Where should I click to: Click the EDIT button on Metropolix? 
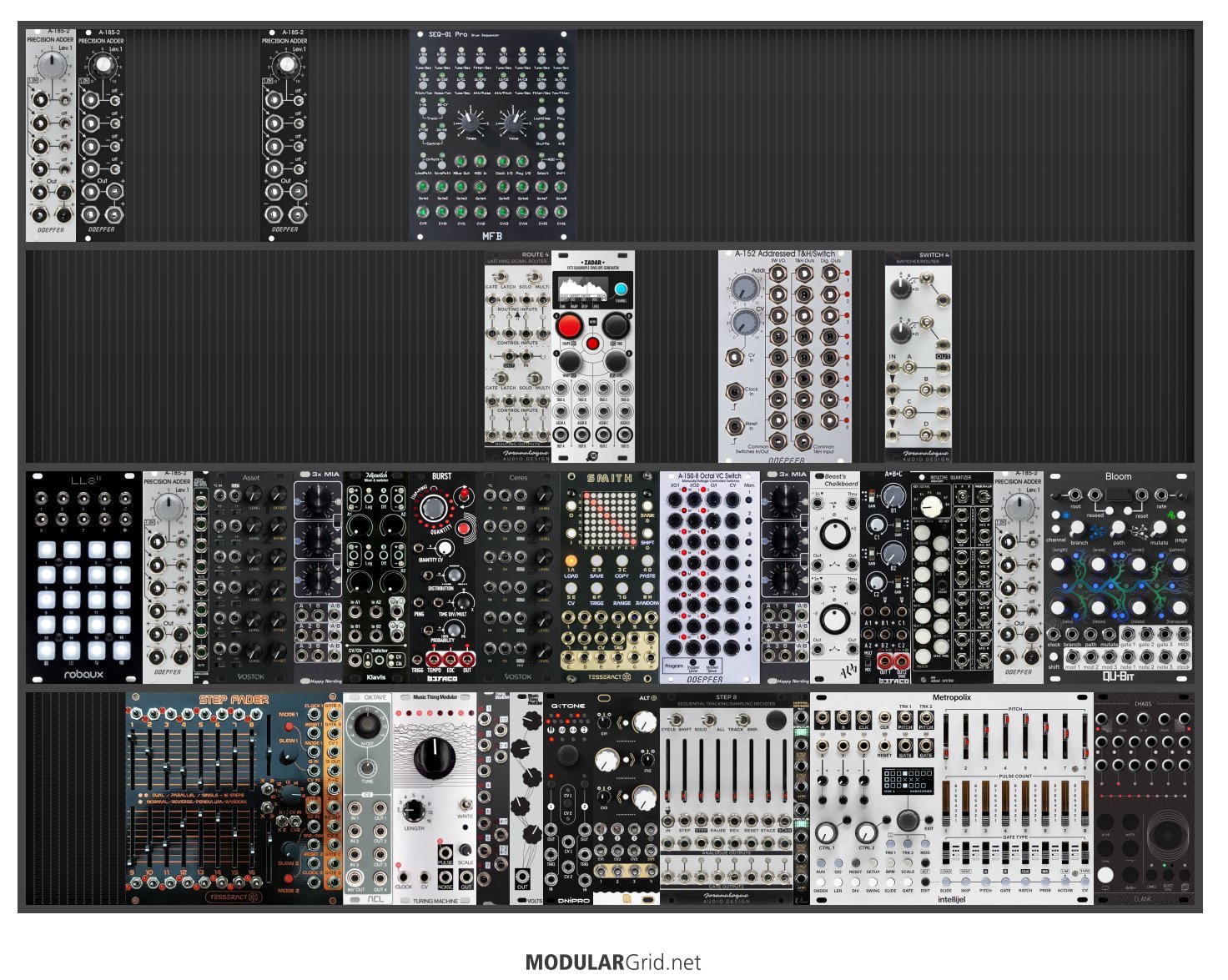[x=925, y=882]
